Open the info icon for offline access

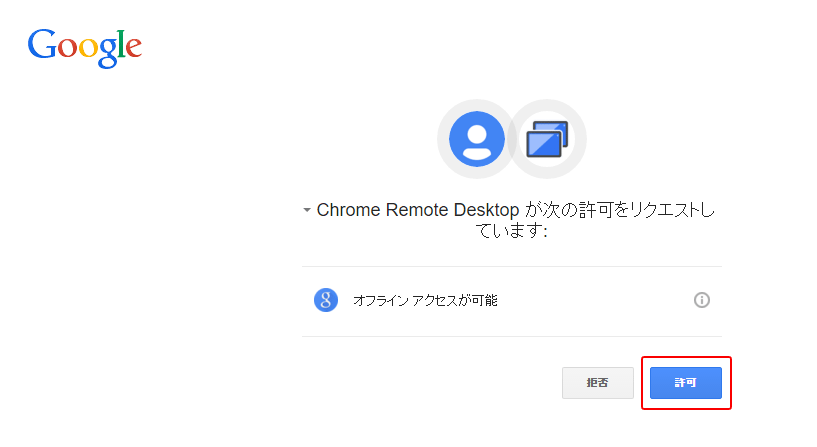[701, 300]
